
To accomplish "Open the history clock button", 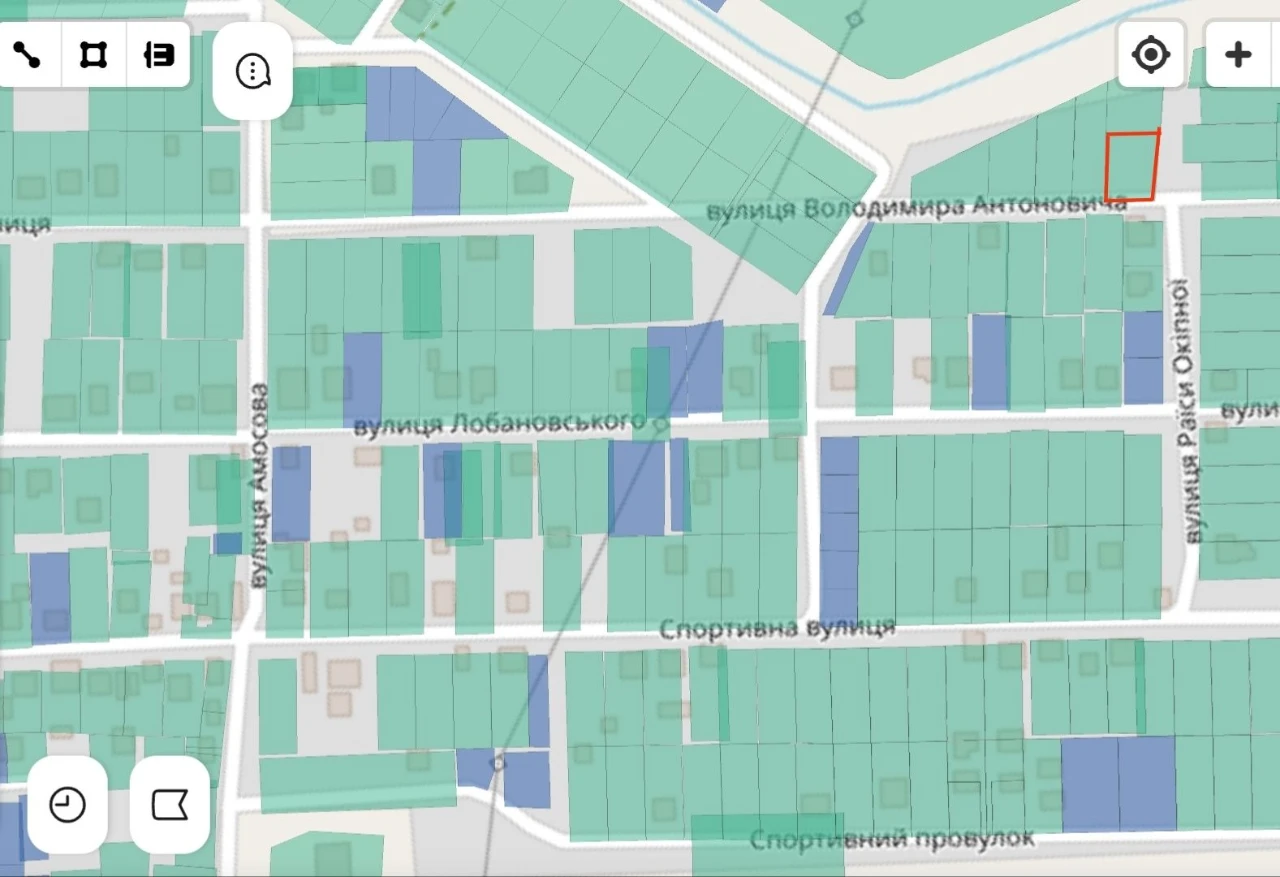I will click(68, 804).
